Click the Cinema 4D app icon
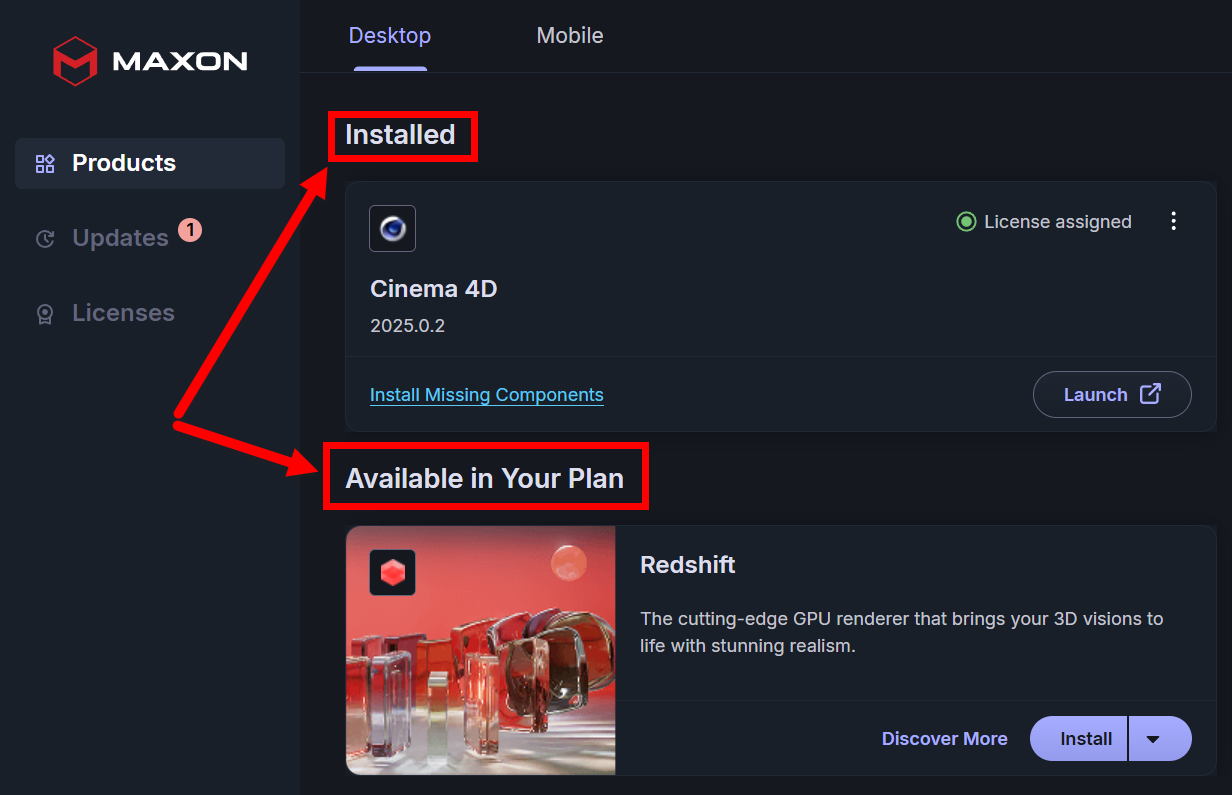 point(392,228)
